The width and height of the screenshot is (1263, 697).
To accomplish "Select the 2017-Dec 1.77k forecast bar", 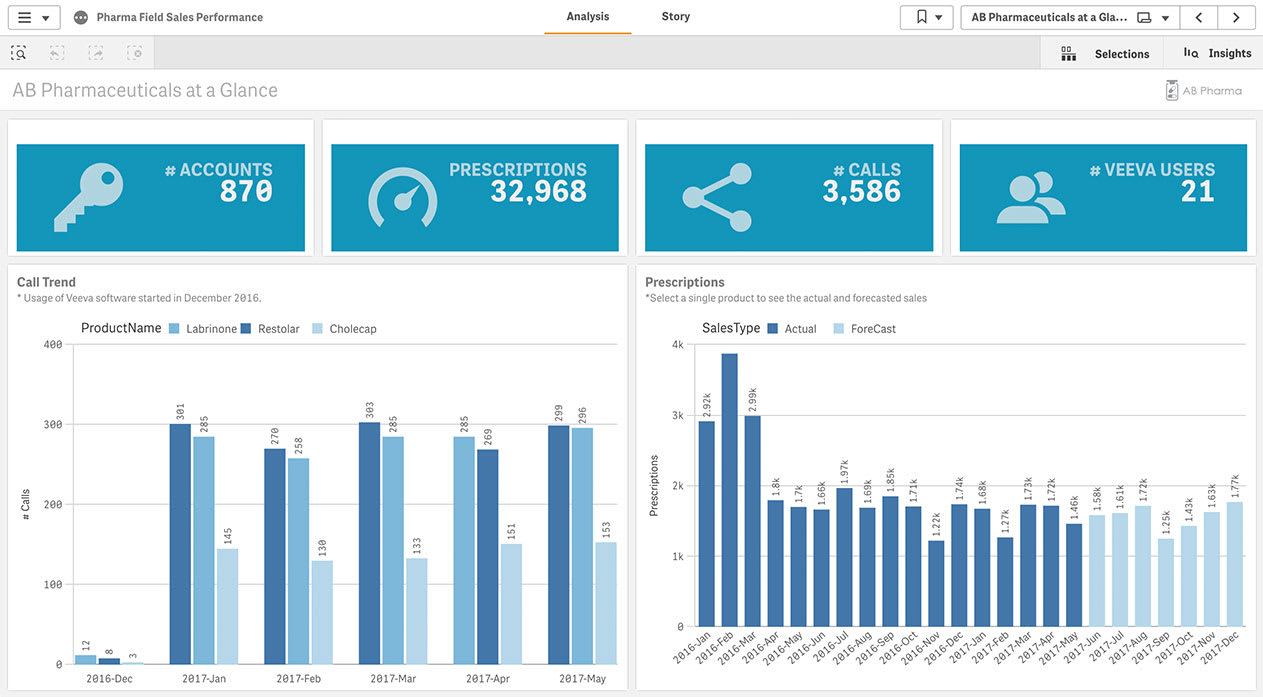I will pyautogui.click(x=1234, y=565).
